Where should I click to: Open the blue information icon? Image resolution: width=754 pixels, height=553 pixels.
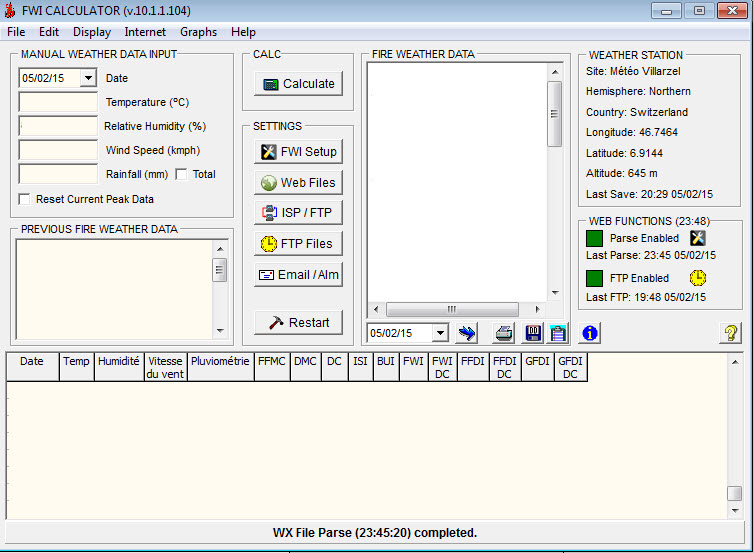590,333
